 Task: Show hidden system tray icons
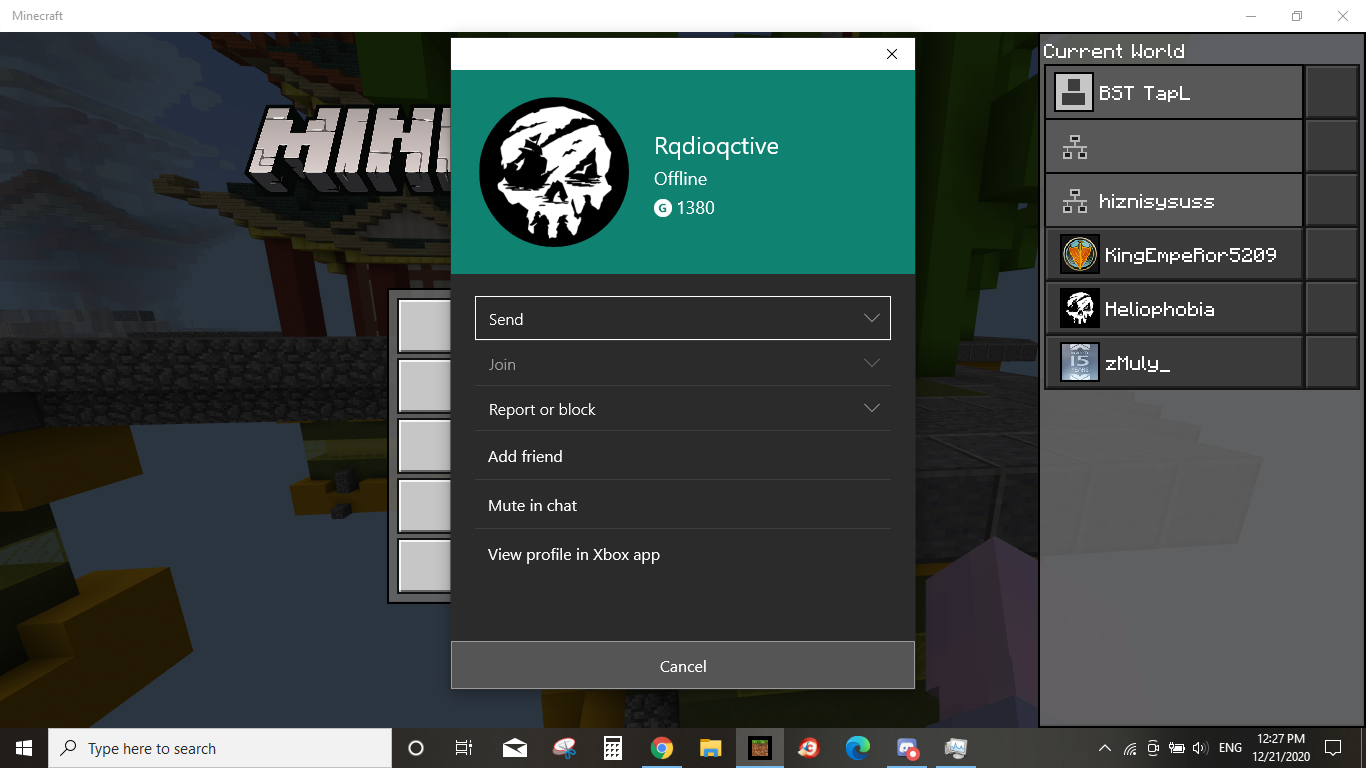1104,748
